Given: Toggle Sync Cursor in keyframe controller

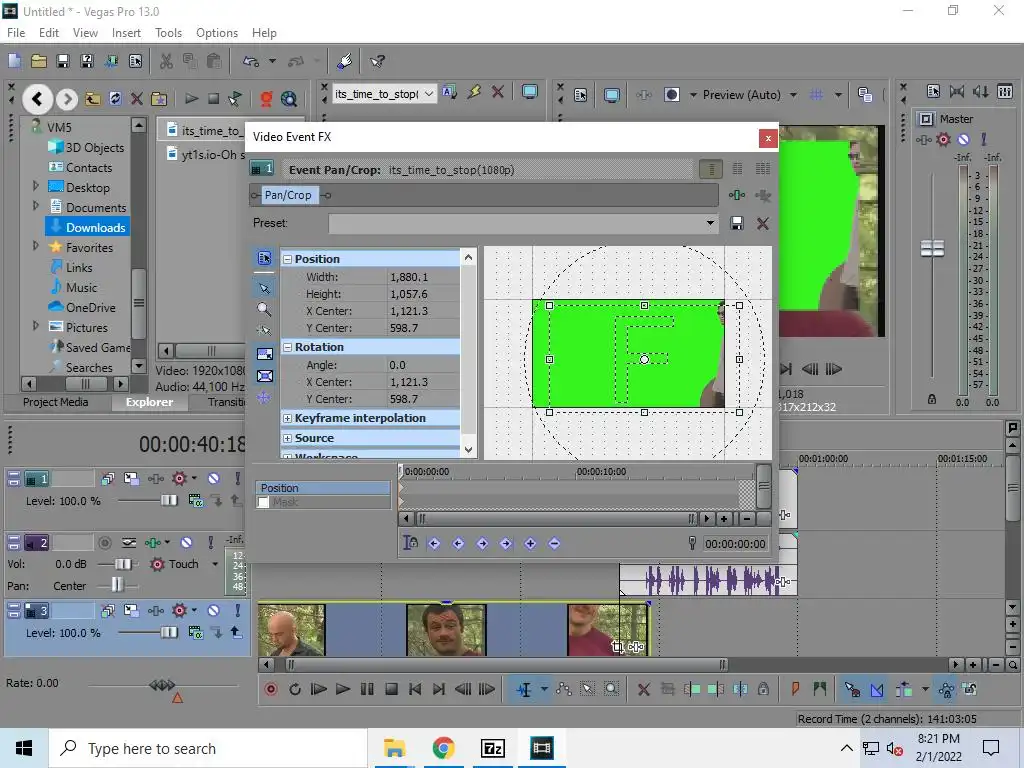Looking at the screenshot, I should click(x=410, y=543).
